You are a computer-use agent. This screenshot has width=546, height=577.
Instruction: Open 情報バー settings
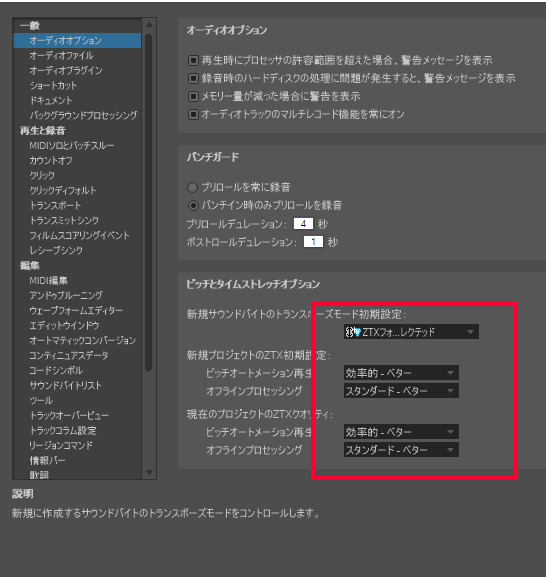tap(47, 461)
